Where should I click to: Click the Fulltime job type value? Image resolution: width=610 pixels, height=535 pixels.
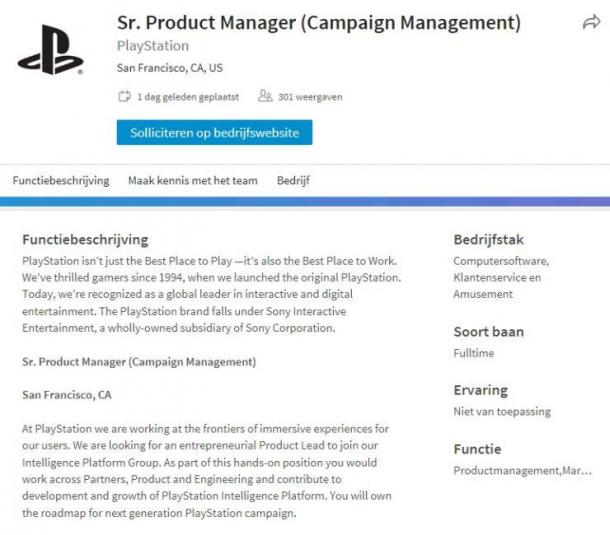pyautogui.click(x=474, y=353)
